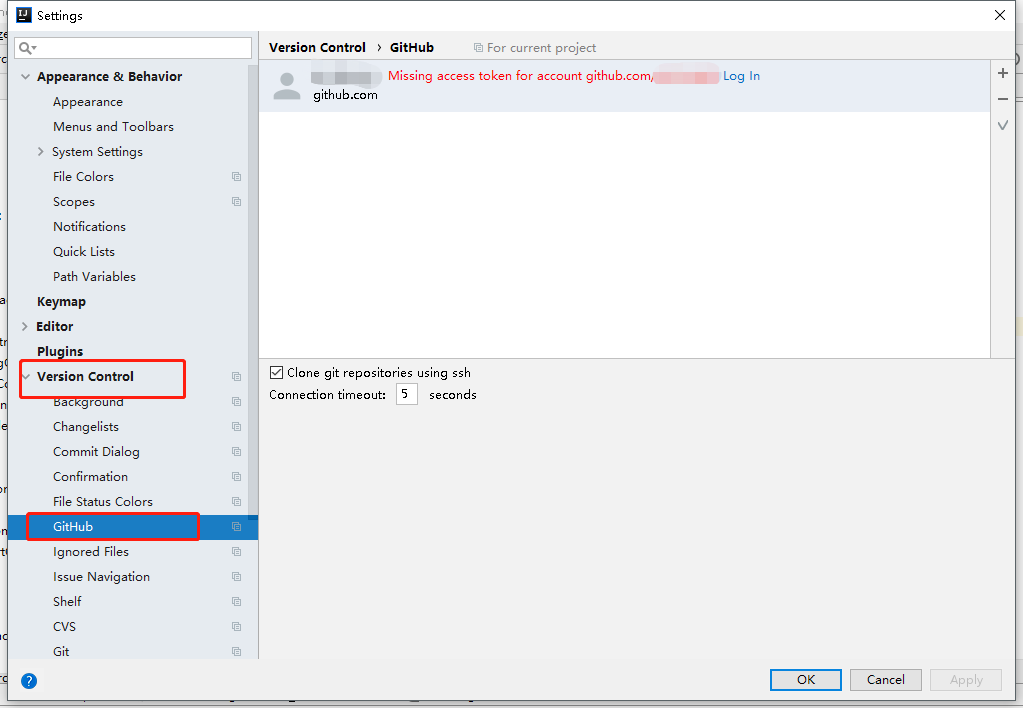This screenshot has width=1023, height=708.
Task: Select Appearance in the settings tree
Action: point(88,102)
